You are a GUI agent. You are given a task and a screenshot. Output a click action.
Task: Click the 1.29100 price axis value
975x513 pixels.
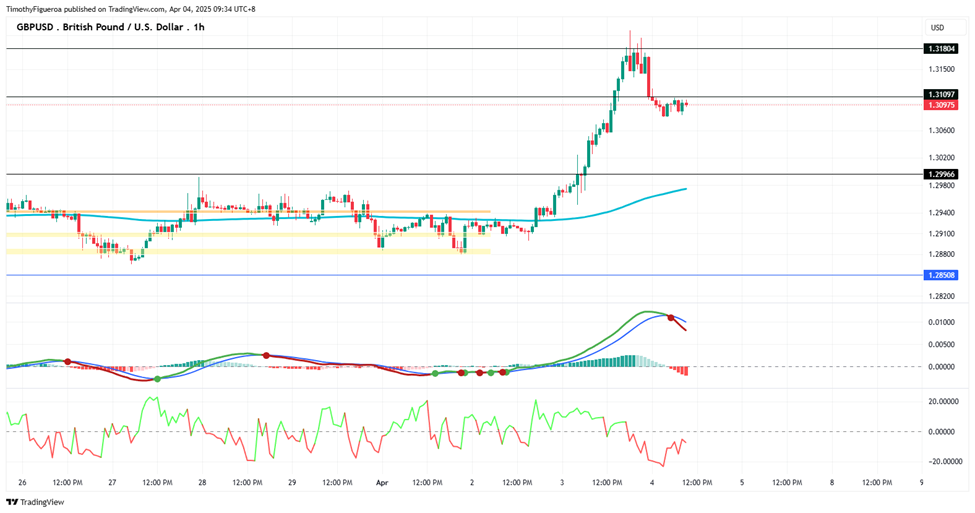(941, 234)
